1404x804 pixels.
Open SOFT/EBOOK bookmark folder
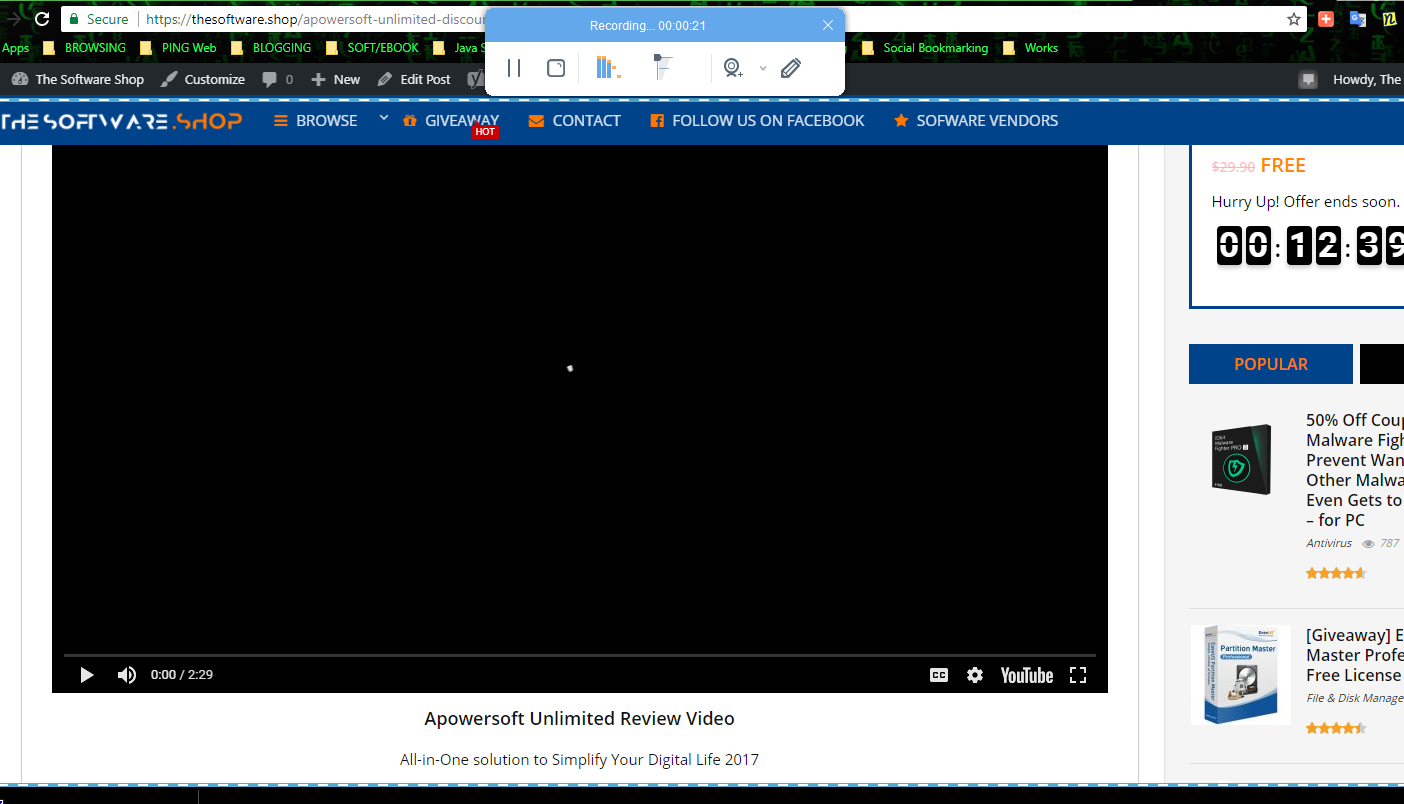click(x=373, y=48)
